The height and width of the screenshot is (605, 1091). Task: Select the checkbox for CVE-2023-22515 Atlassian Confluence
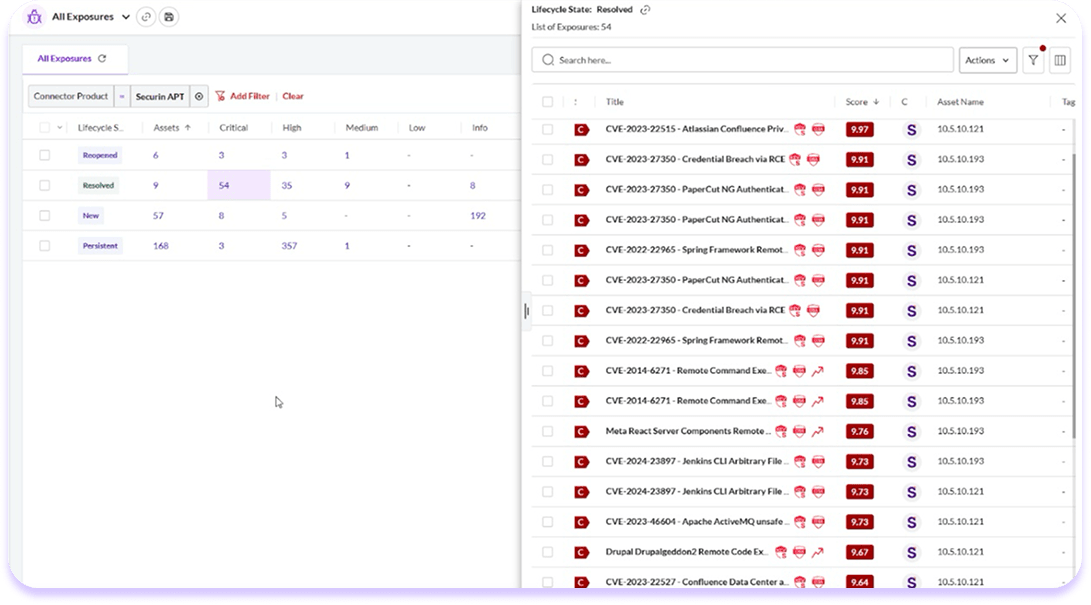[547, 129]
